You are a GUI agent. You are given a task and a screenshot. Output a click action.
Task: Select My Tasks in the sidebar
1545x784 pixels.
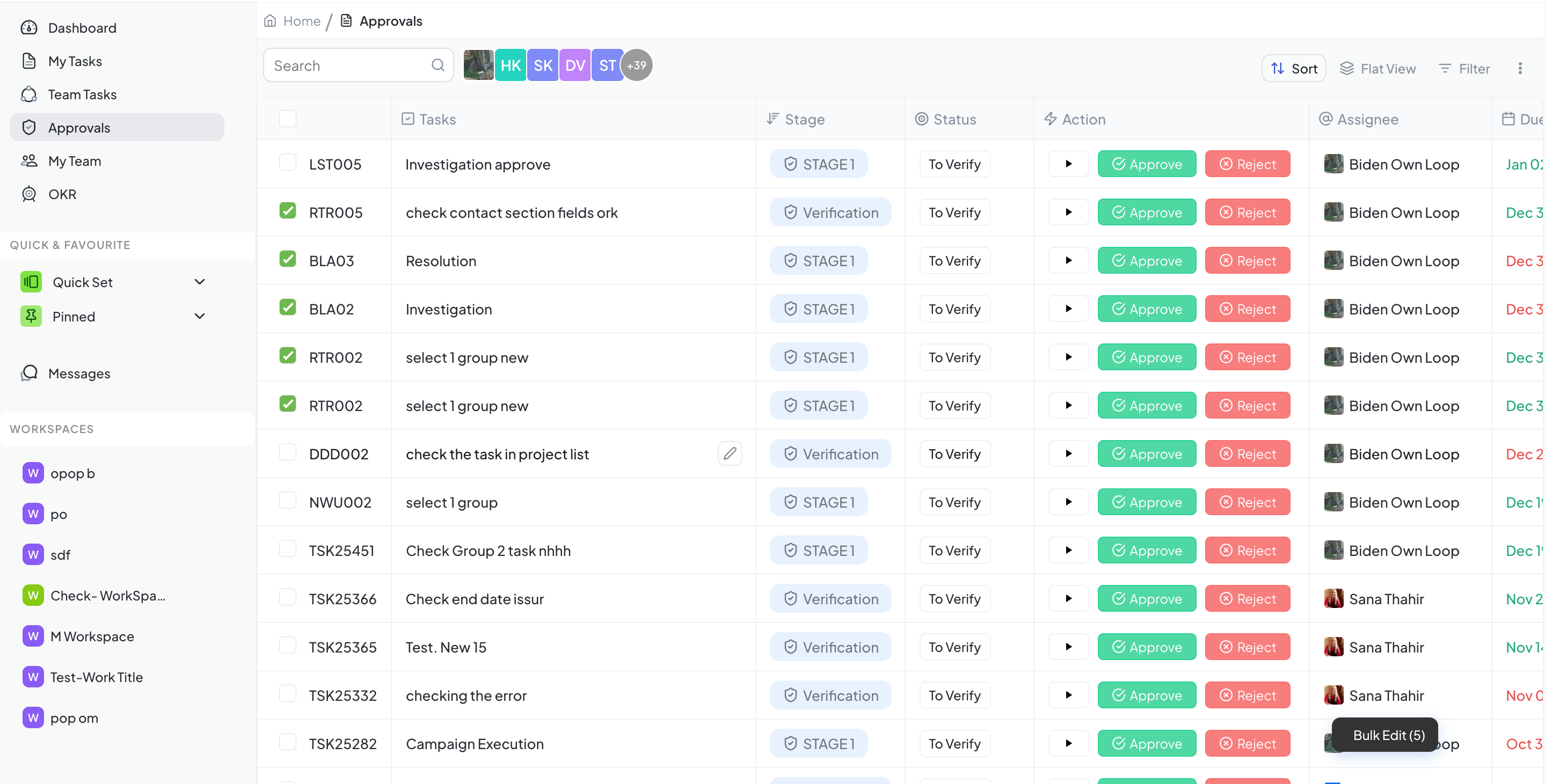[x=75, y=61]
